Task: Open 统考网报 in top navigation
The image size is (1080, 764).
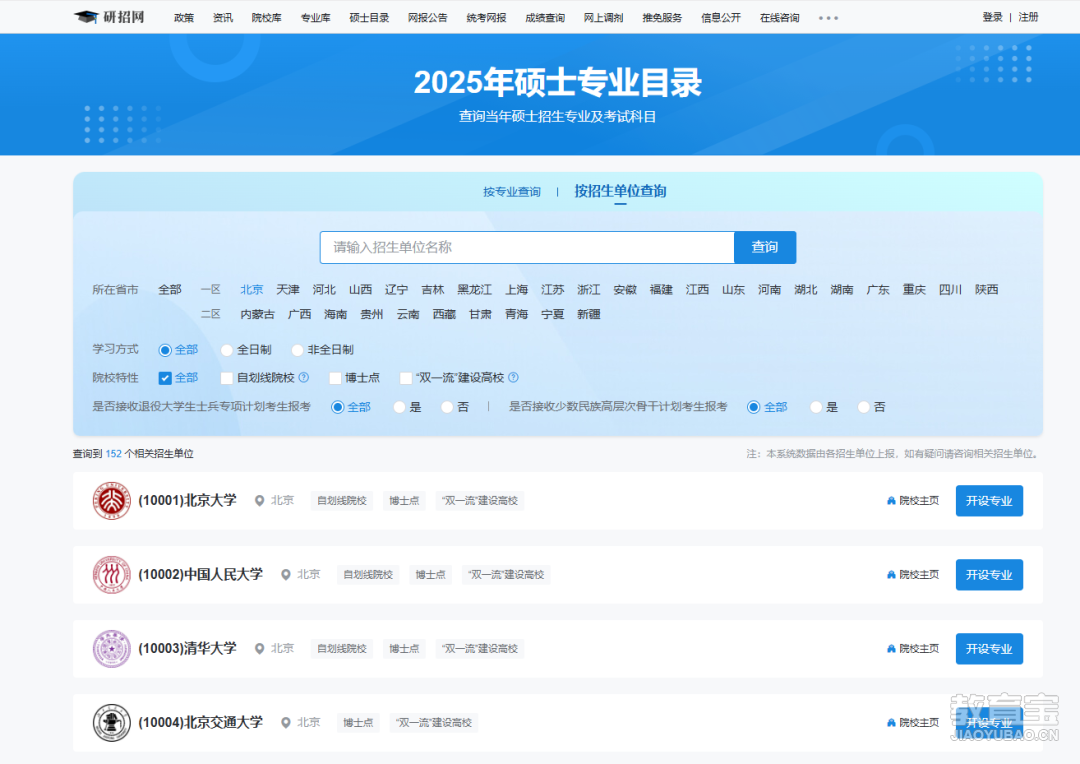Action: [x=486, y=18]
